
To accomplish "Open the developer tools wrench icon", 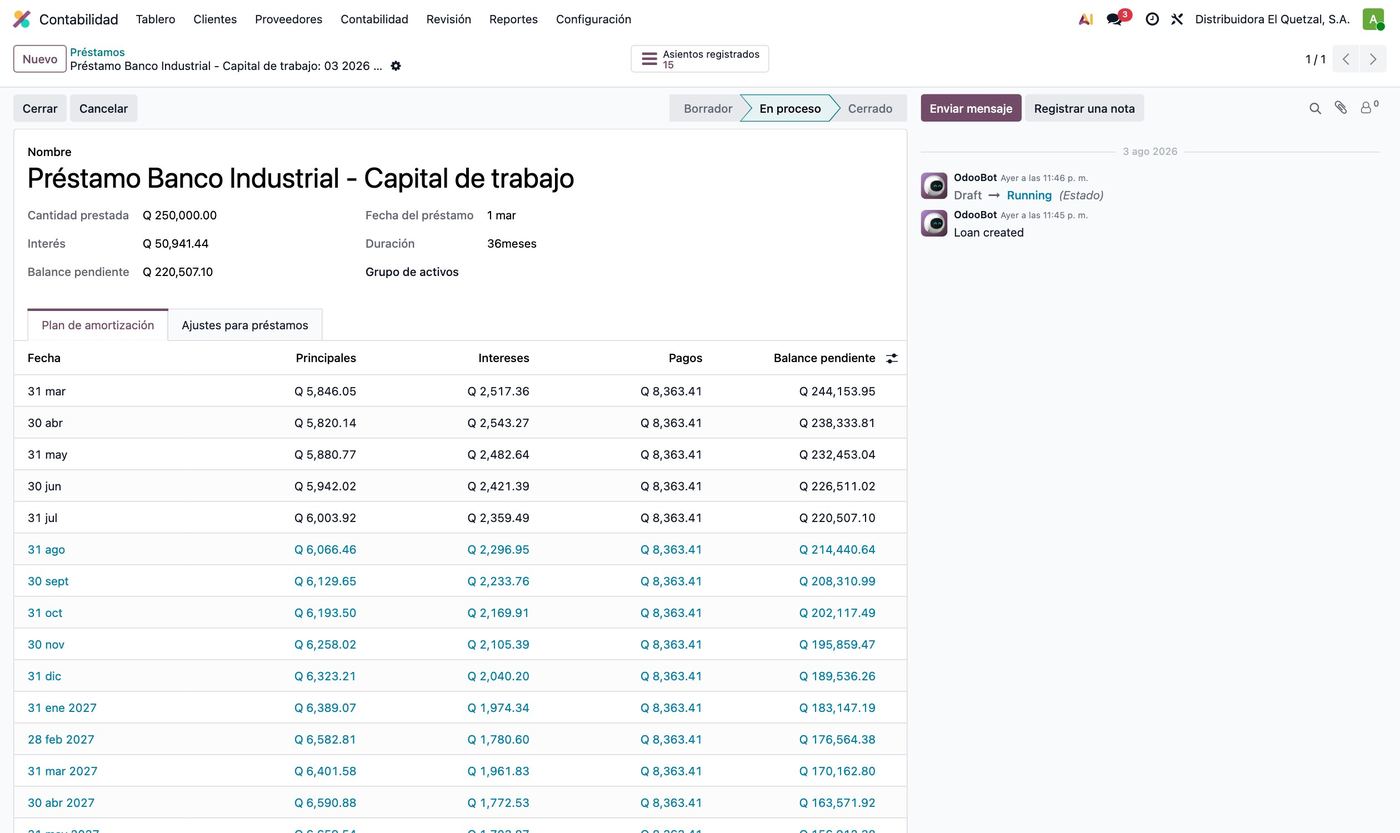I will click(1177, 19).
